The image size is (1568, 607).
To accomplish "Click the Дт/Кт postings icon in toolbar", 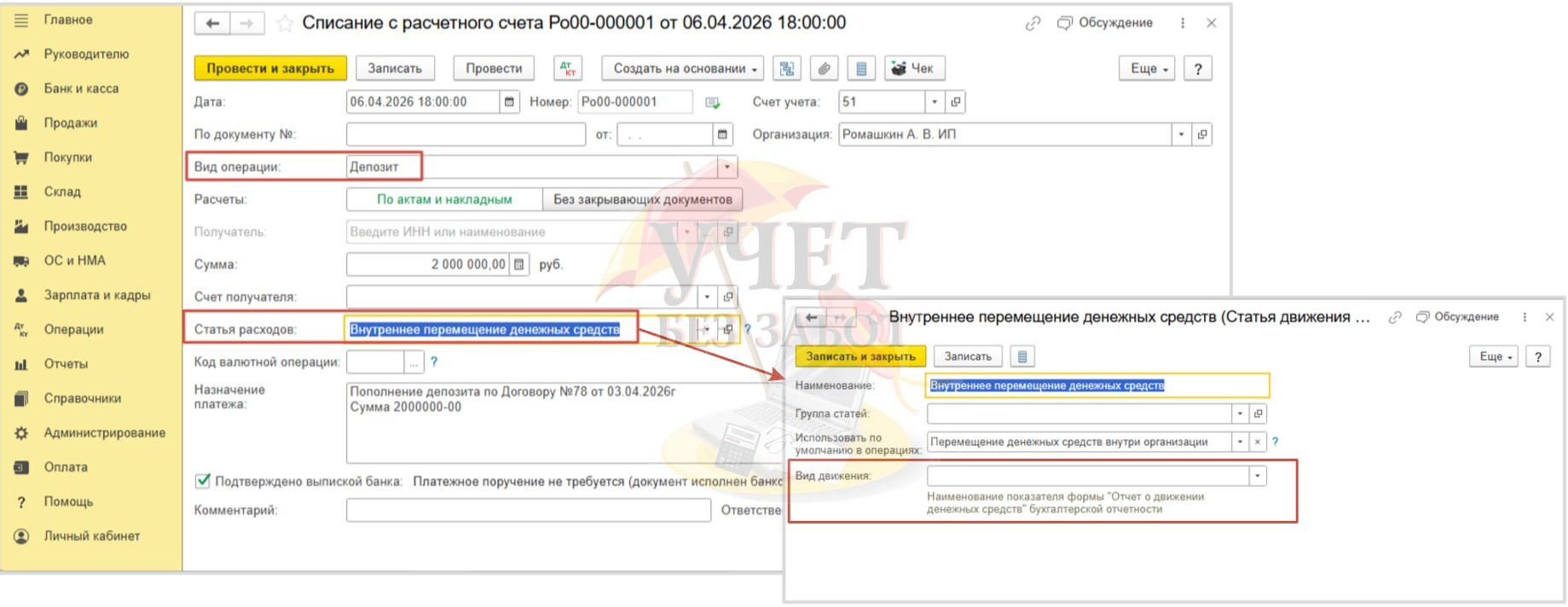I will (567, 68).
